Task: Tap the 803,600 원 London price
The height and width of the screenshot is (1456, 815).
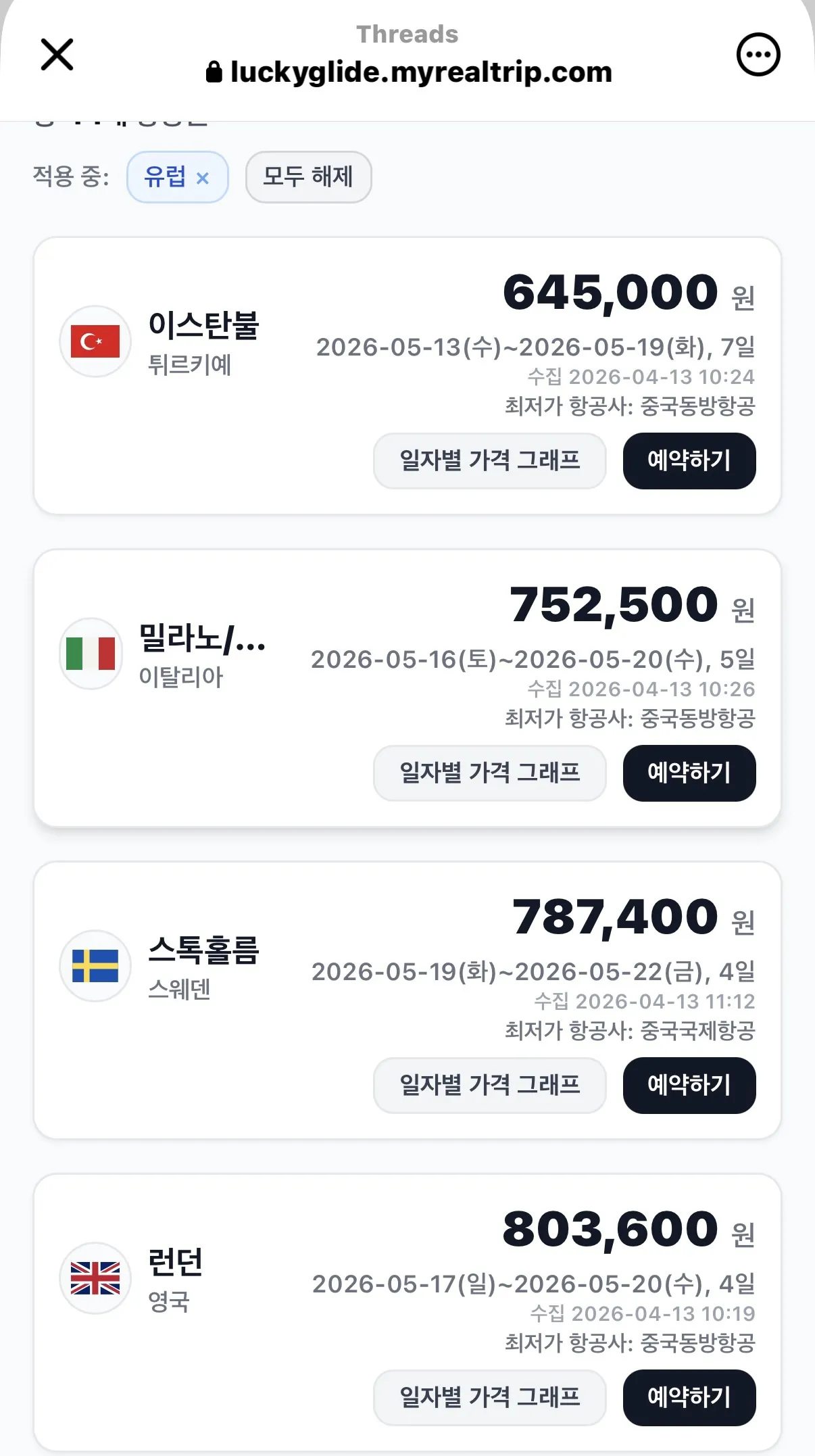Action: (x=628, y=1230)
